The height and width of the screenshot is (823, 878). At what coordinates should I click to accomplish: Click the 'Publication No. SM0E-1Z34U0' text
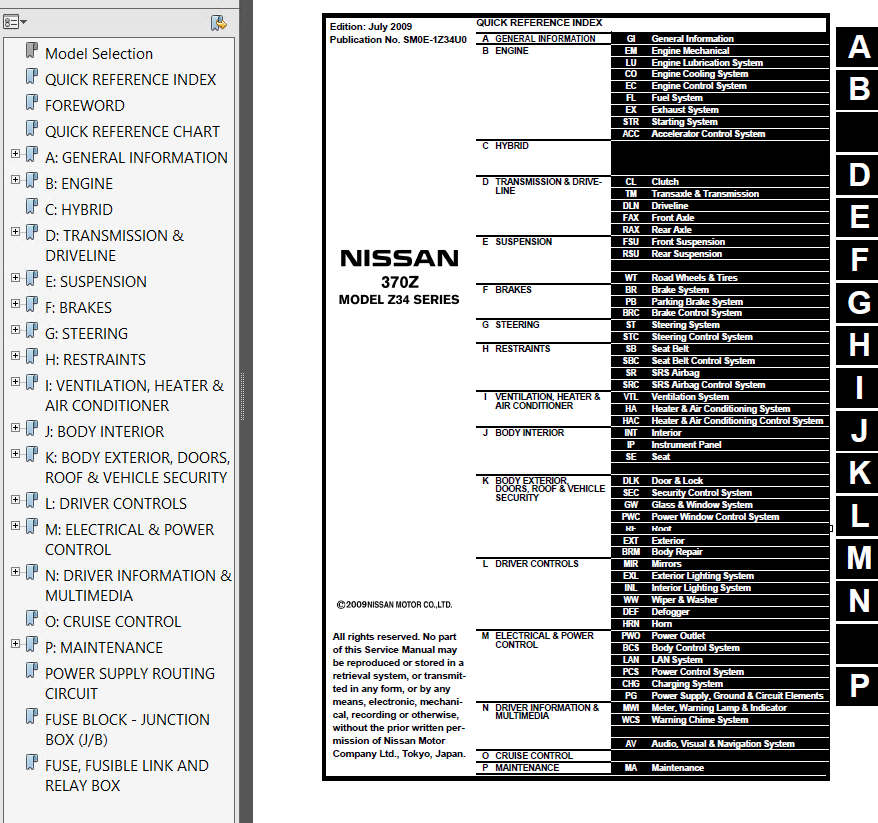(x=398, y=40)
